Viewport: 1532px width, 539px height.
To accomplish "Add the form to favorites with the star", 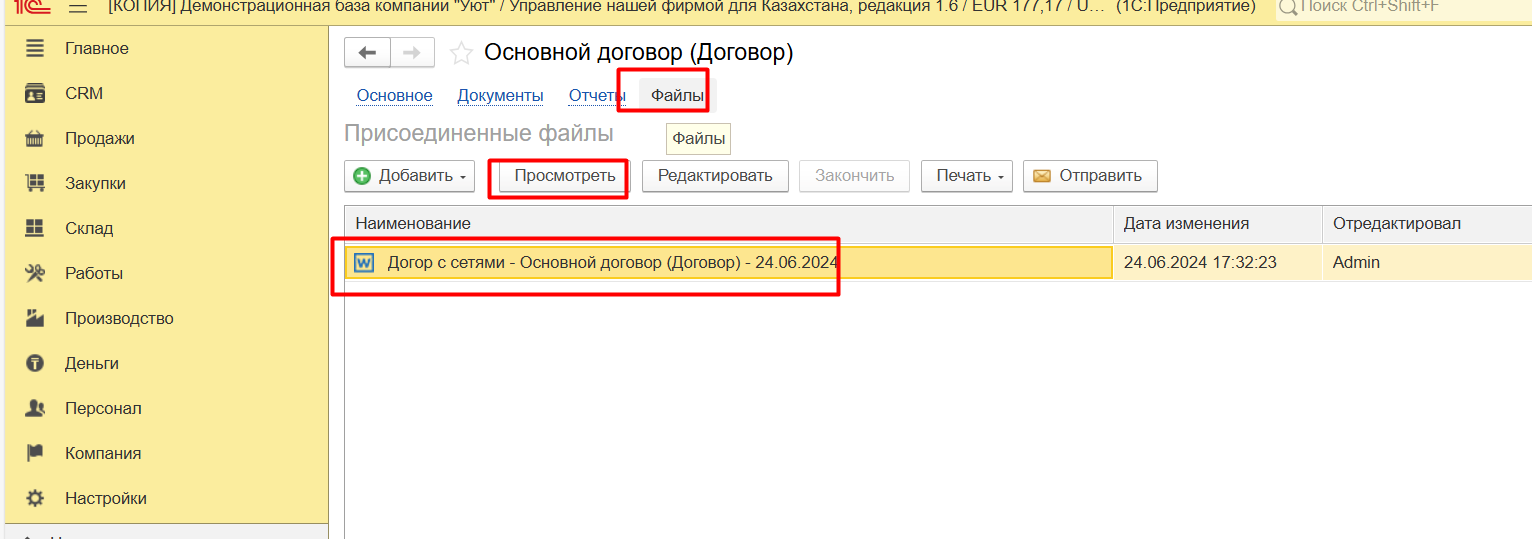I will coord(460,53).
